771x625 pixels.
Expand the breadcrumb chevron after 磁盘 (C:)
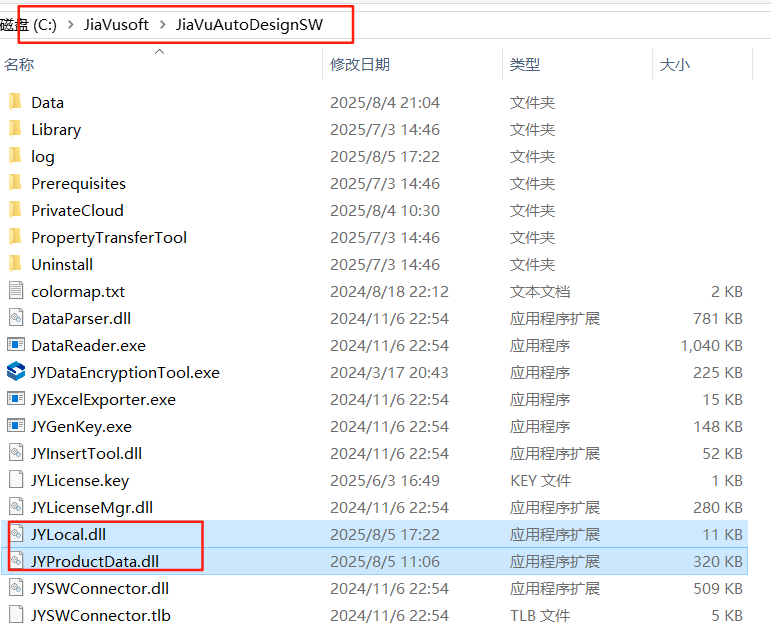pos(70,25)
